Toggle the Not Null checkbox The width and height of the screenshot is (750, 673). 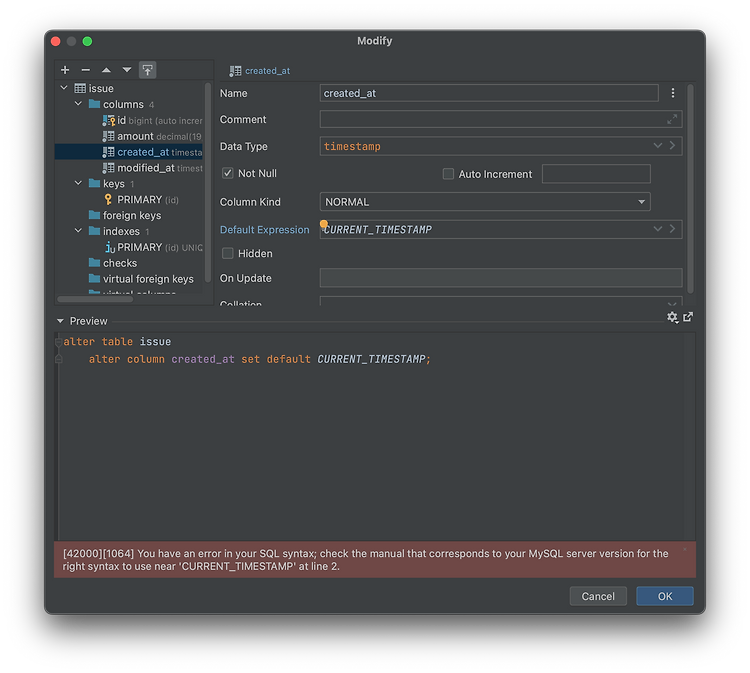click(x=228, y=173)
